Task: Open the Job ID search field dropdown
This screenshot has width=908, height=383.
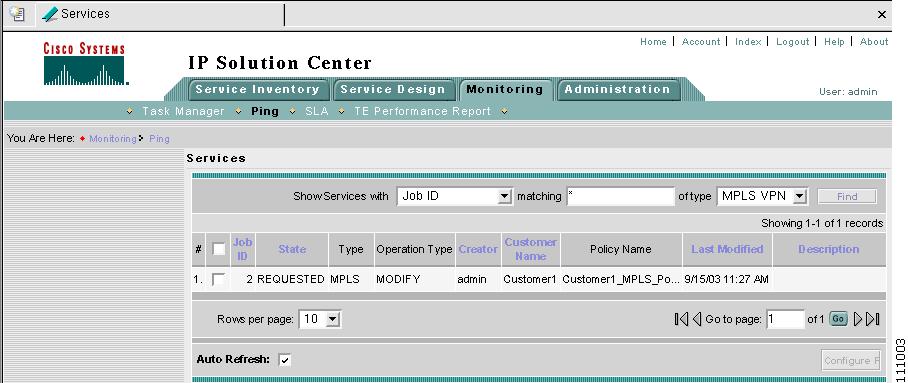Action: point(505,196)
